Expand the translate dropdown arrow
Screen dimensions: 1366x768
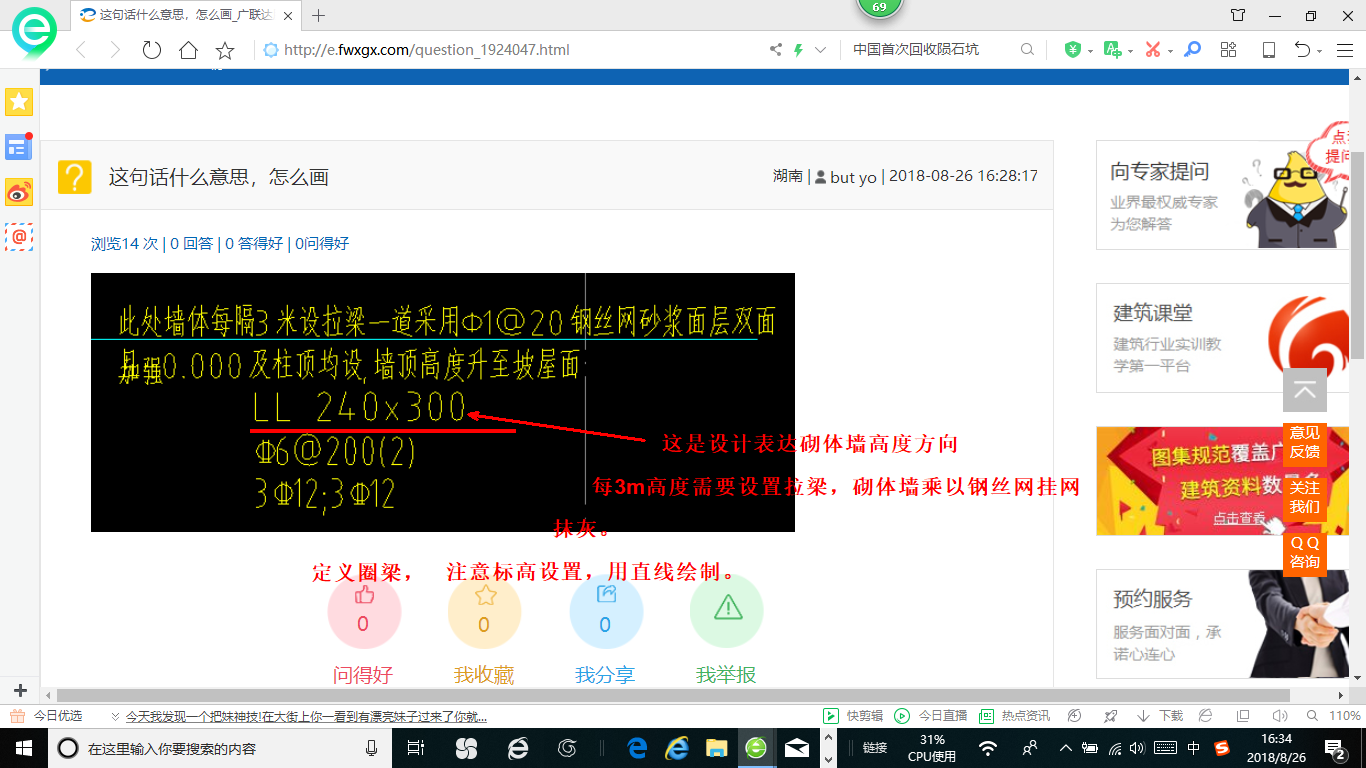click(x=1130, y=50)
